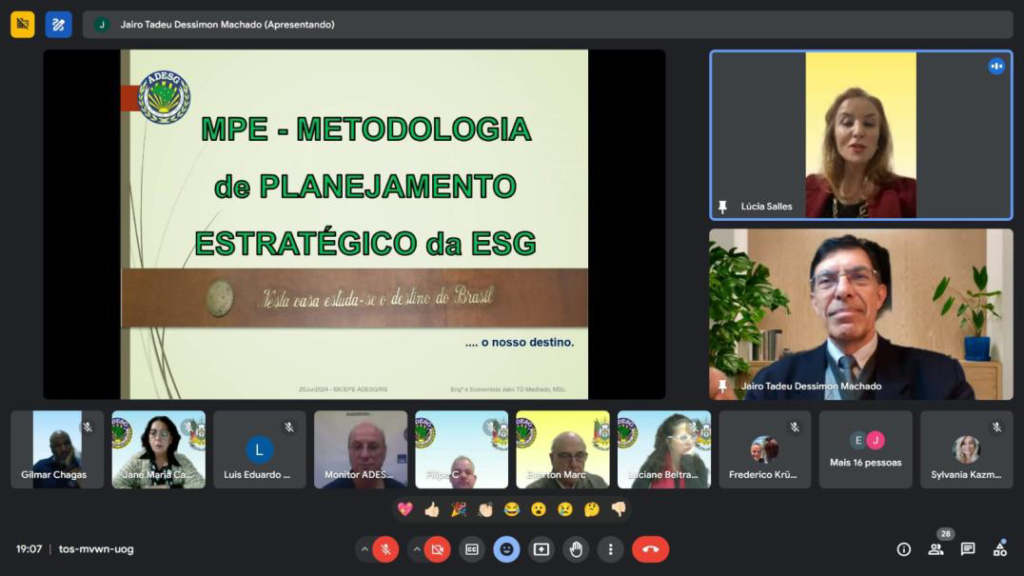1024x576 pixels.
Task: Open the "Mais 16 pessoas" tile
Action: click(x=866, y=449)
